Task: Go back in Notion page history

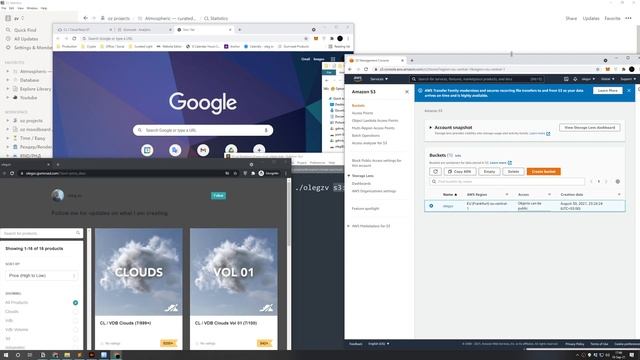Action: [85, 18]
